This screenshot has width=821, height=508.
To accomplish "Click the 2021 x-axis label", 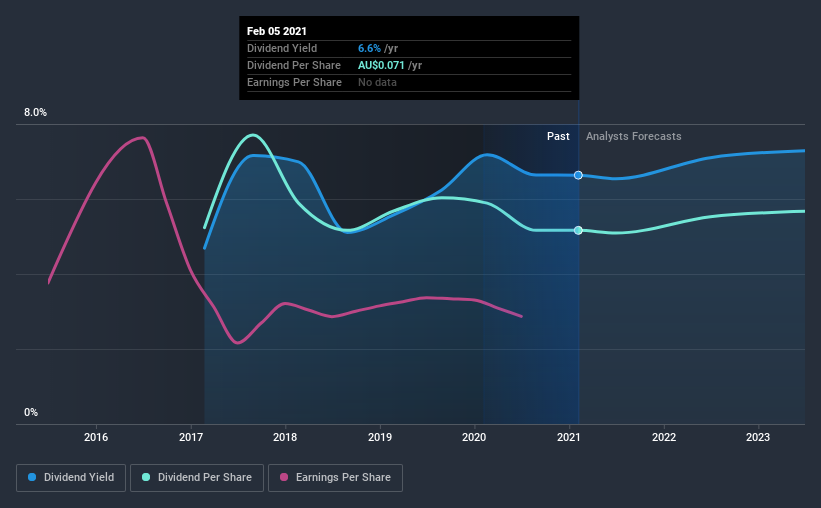I will point(569,437).
